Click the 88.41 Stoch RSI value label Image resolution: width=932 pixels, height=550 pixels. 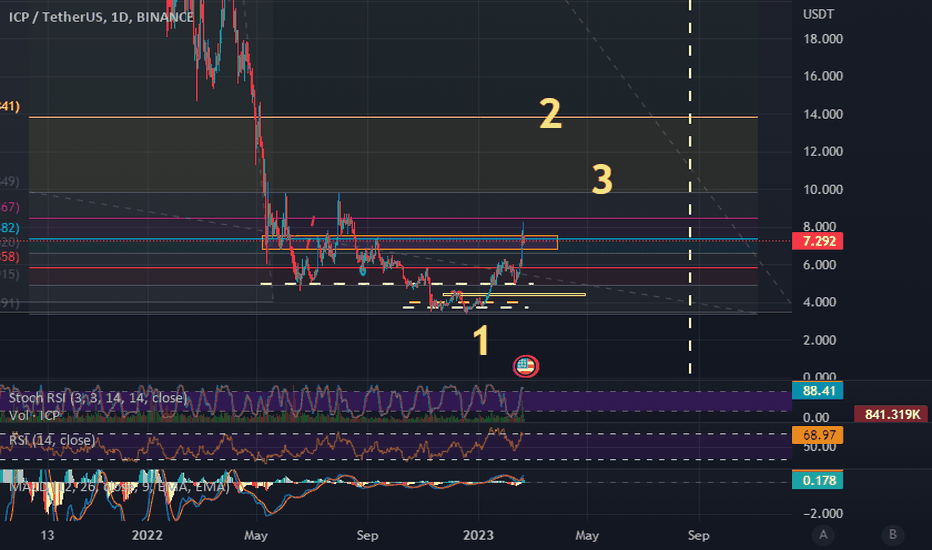click(x=818, y=391)
